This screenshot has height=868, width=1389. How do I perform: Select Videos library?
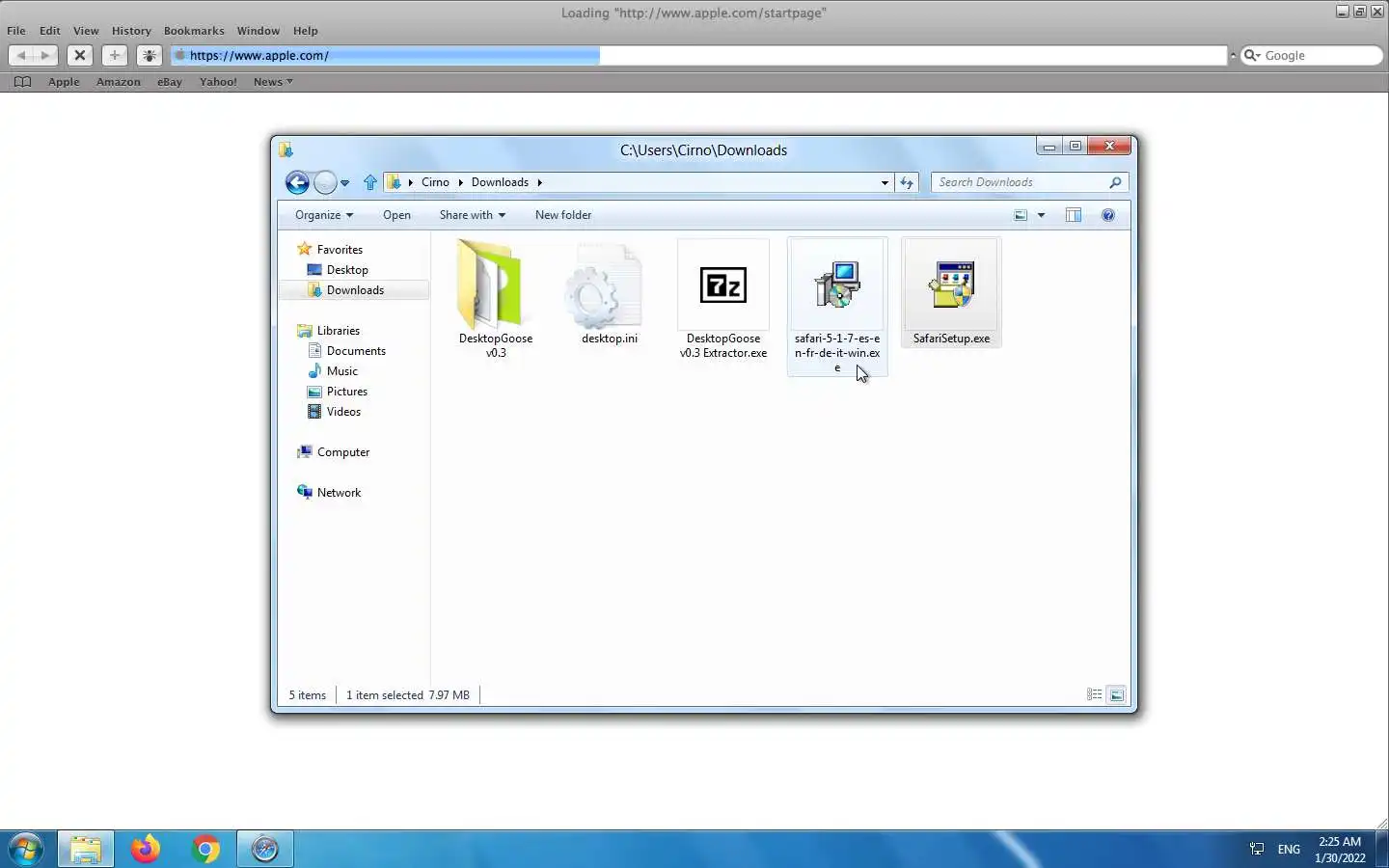click(x=343, y=412)
